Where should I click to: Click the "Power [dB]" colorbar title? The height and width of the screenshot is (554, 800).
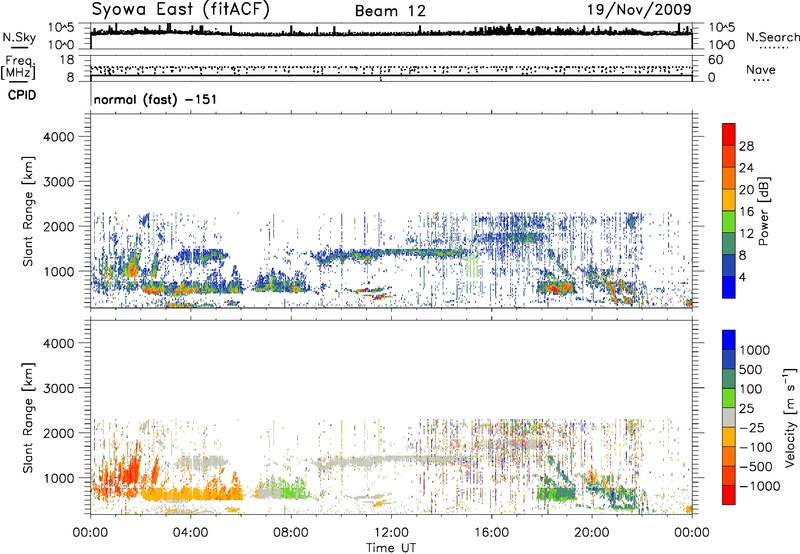click(x=764, y=211)
